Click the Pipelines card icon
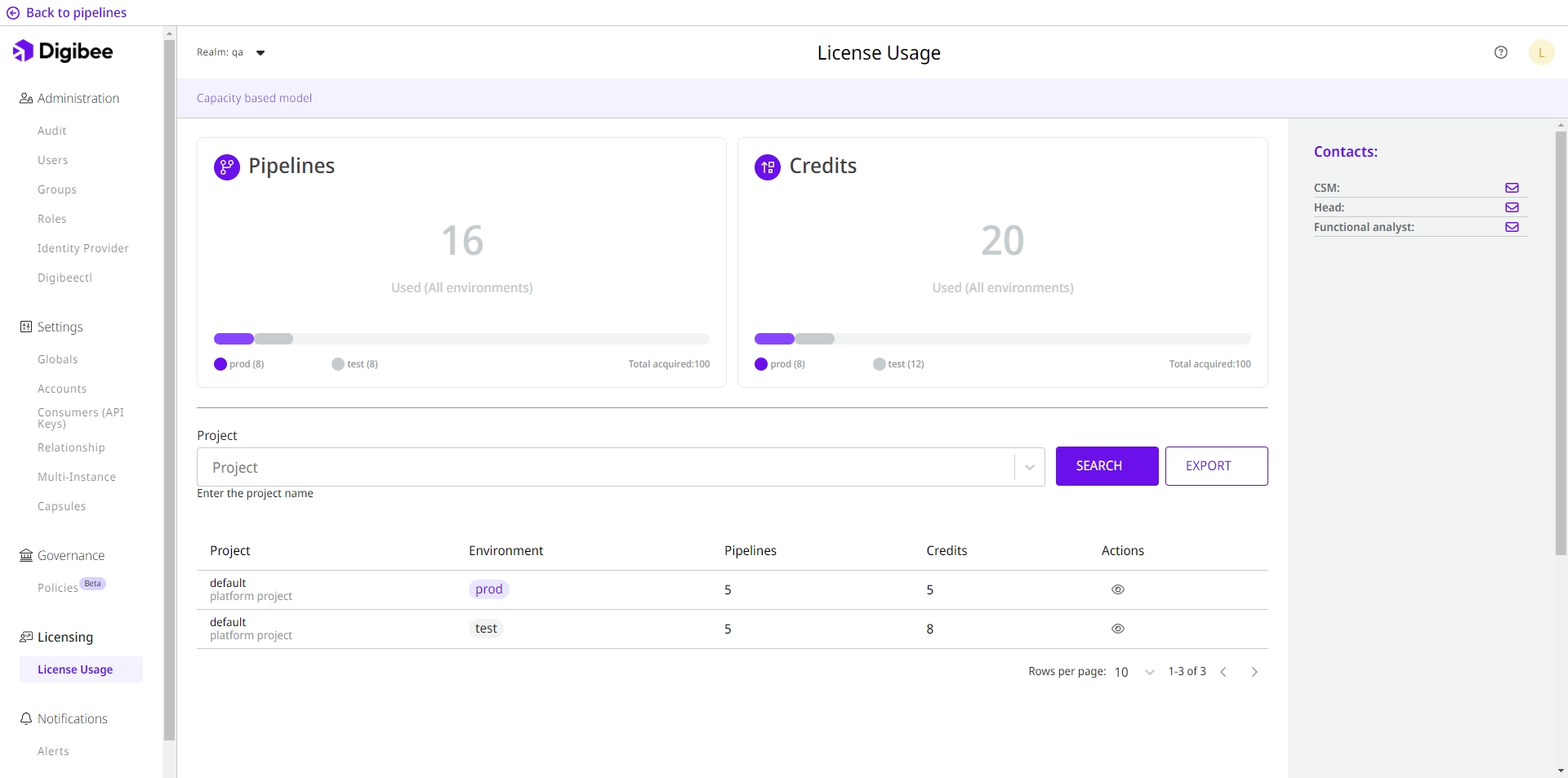The image size is (1568, 778). pyautogui.click(x=227, y=167)
